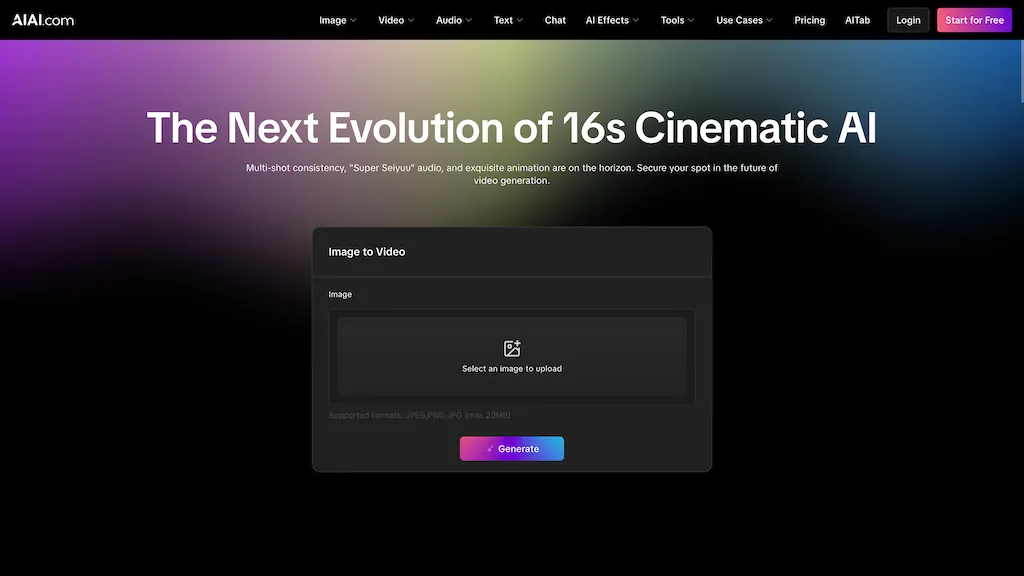Expand the Text menu chevron
Image resolution: width=1024 pixels, height=576 pixels.
coord(520,20)
